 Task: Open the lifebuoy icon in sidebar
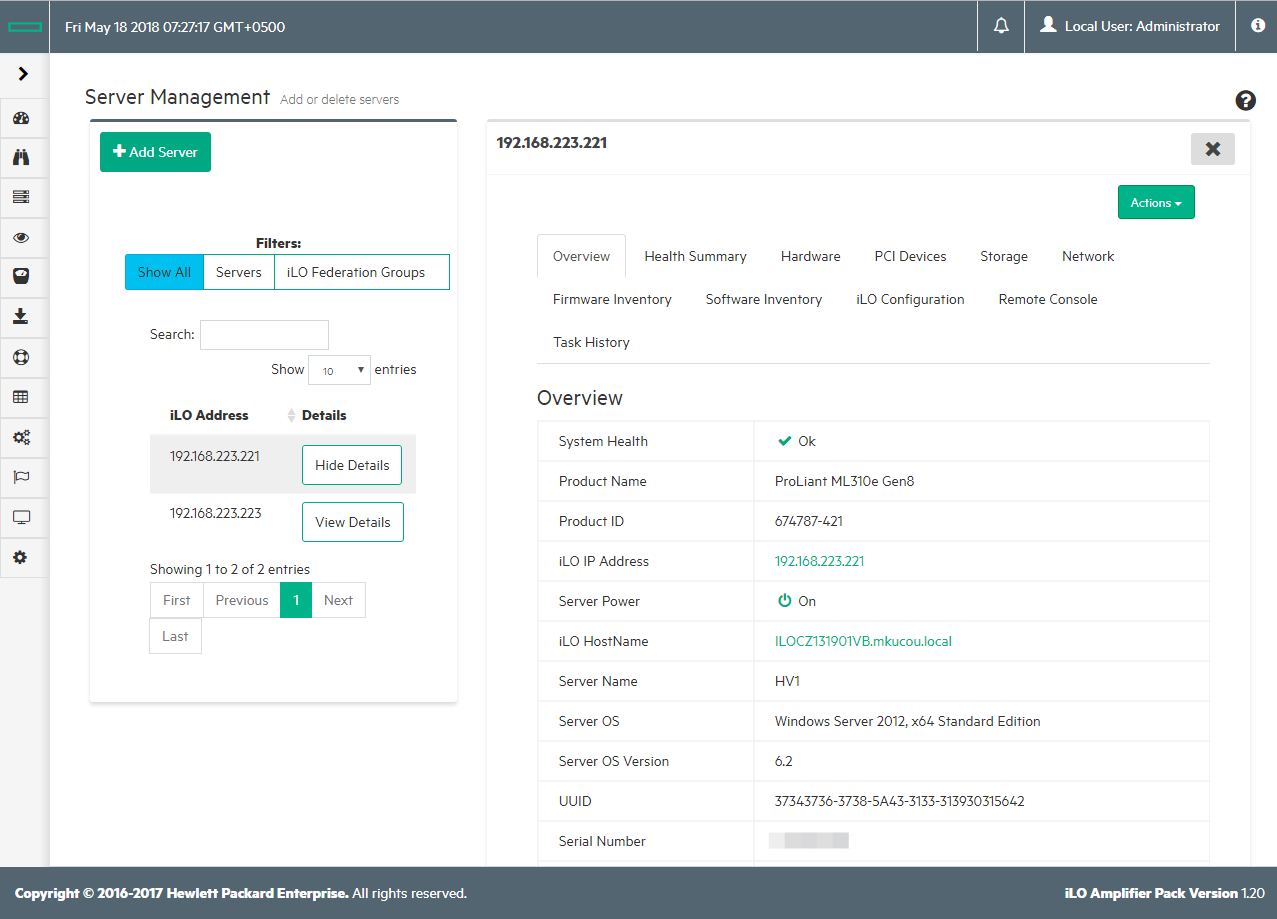tap(21, 357)
